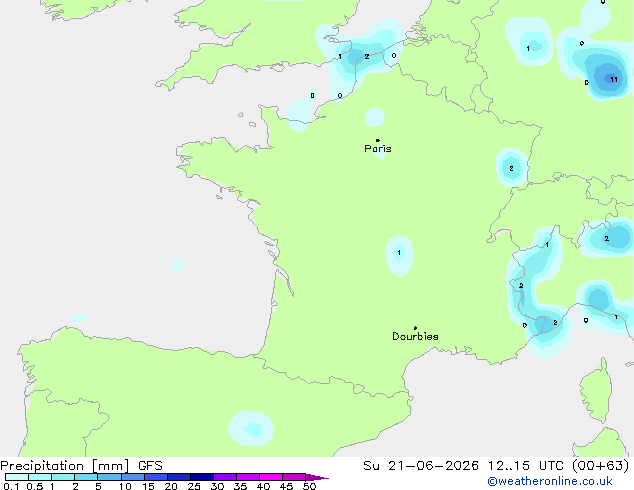Click the '45' legend scale label
The height and width of the screenshot is (490, 634).
click(286, 486)
